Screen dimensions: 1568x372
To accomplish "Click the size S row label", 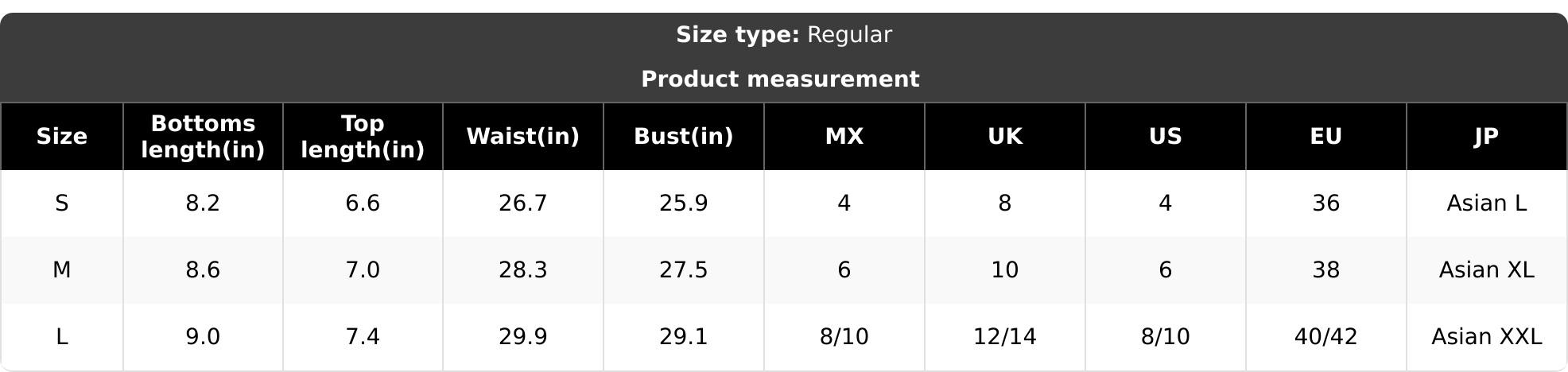I will [61, 203].
